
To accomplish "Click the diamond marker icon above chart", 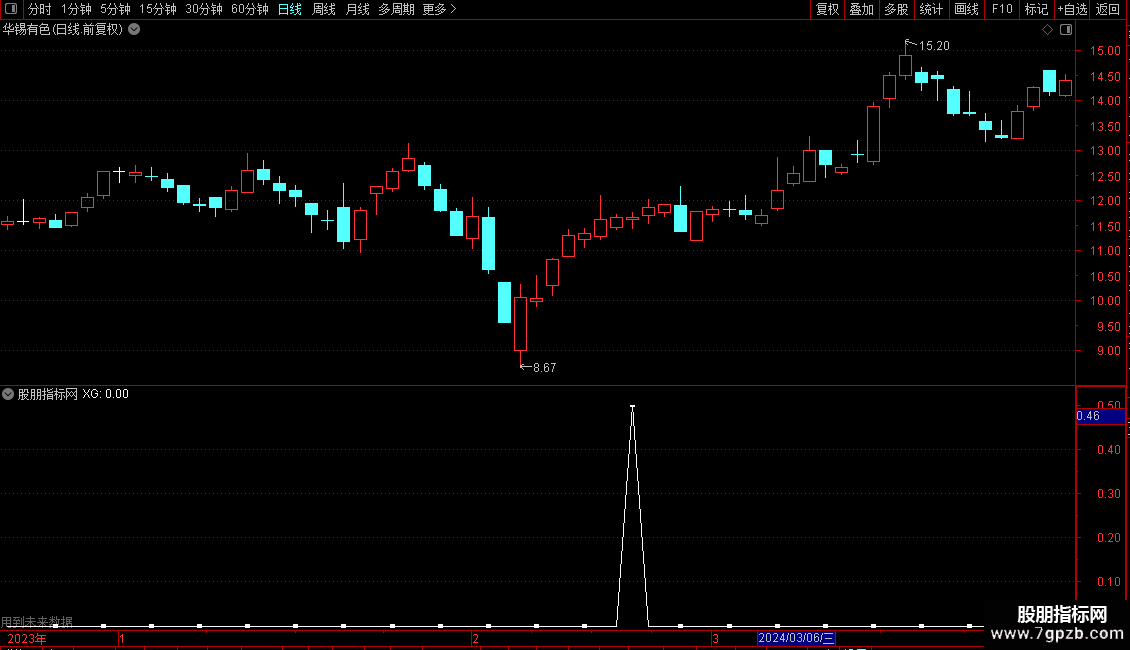I will (x=1047, y=30).
